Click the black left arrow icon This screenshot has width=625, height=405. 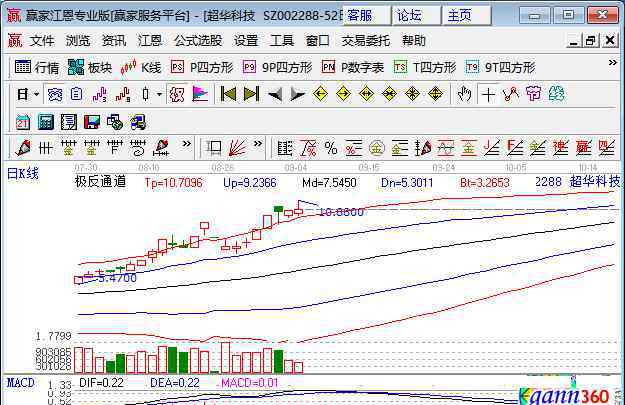pos(275,95)
